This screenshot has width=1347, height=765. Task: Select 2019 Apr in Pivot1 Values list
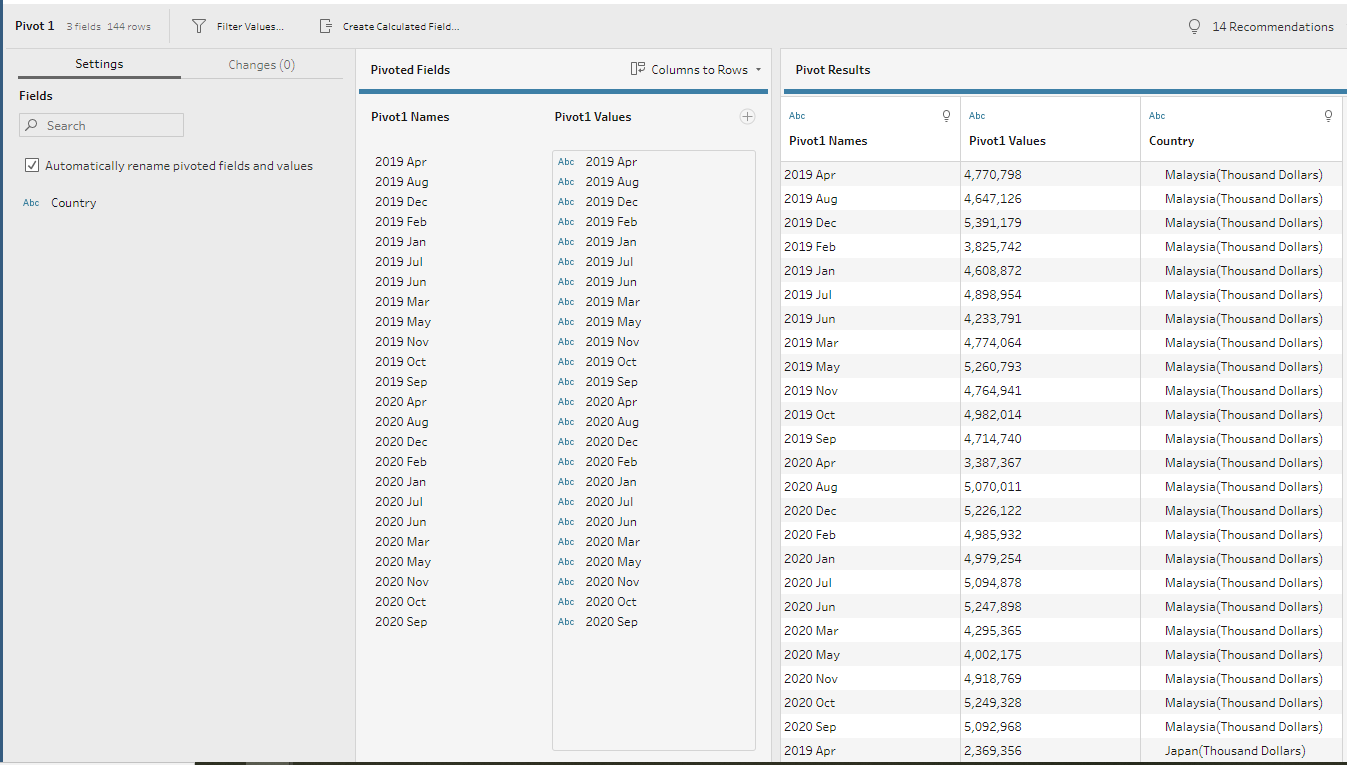[x=611, y=162]
